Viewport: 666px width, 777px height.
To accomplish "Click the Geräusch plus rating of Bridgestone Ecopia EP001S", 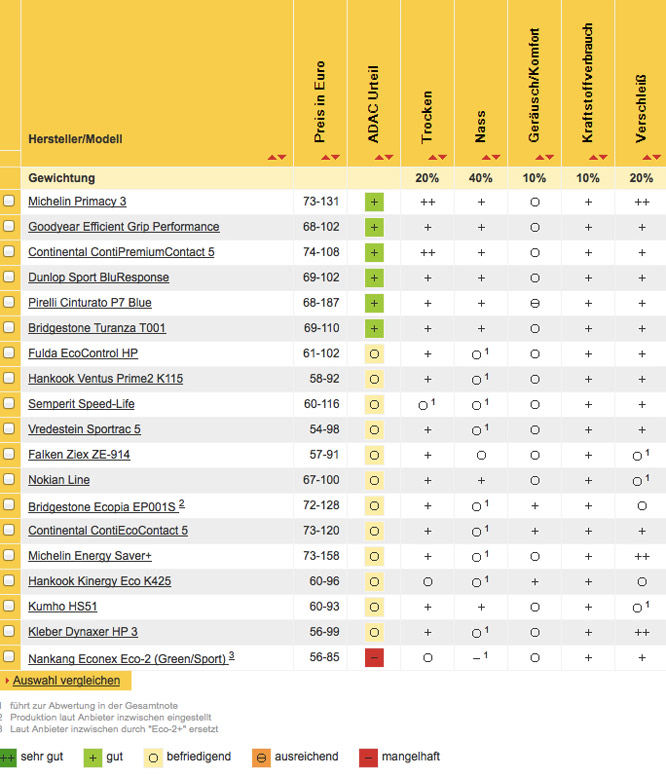I will 535,506.
